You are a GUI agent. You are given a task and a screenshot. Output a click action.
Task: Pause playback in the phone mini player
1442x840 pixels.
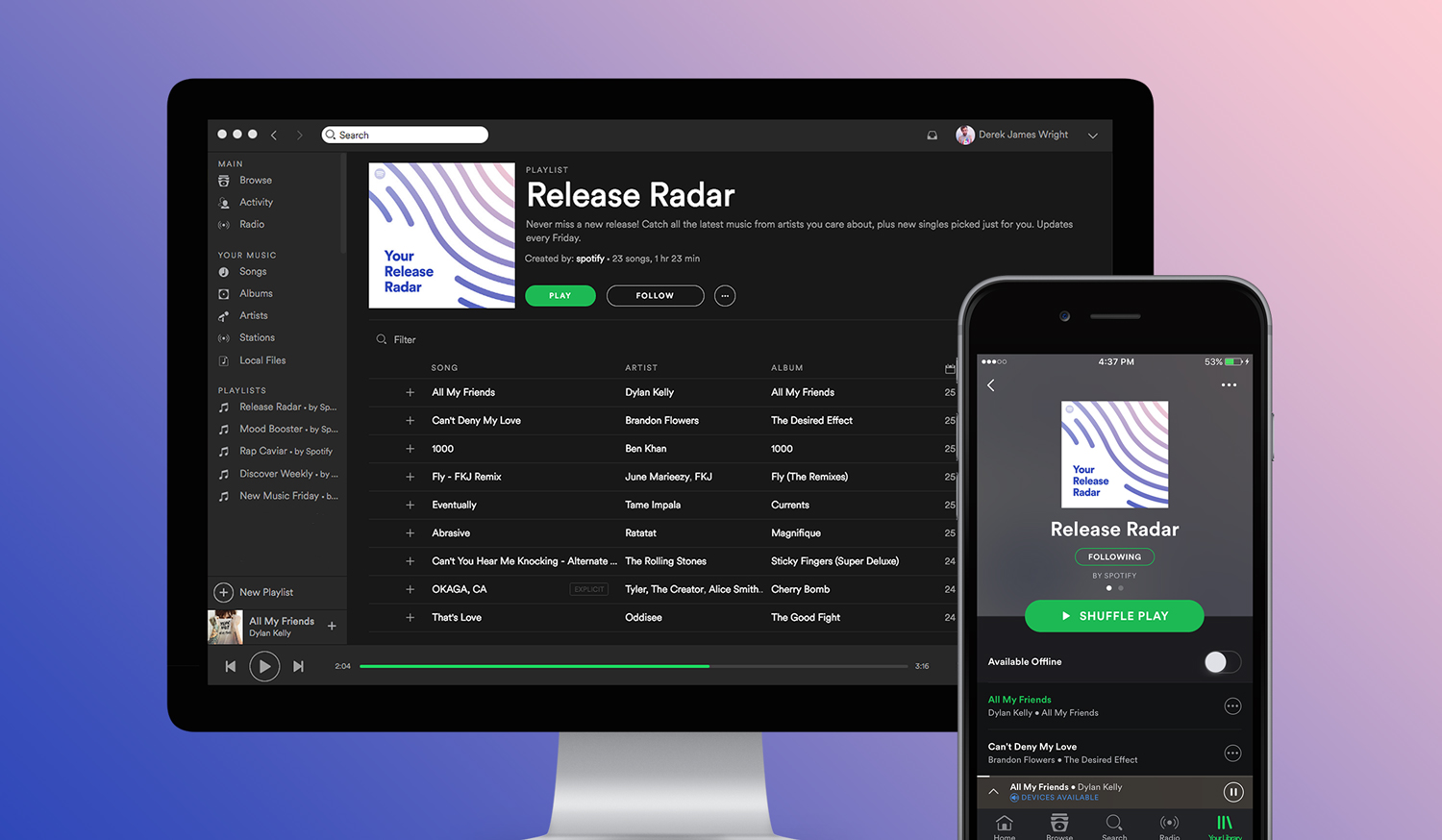(1233, 791)
